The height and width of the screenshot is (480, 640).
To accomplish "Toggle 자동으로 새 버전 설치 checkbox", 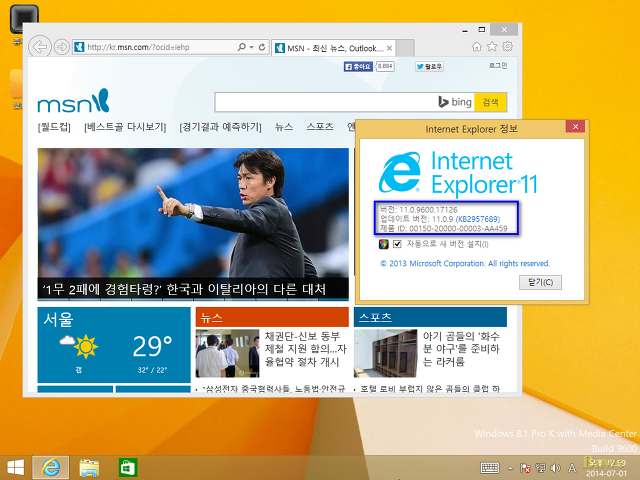I will pyautogui.click(x=397, y=244).
